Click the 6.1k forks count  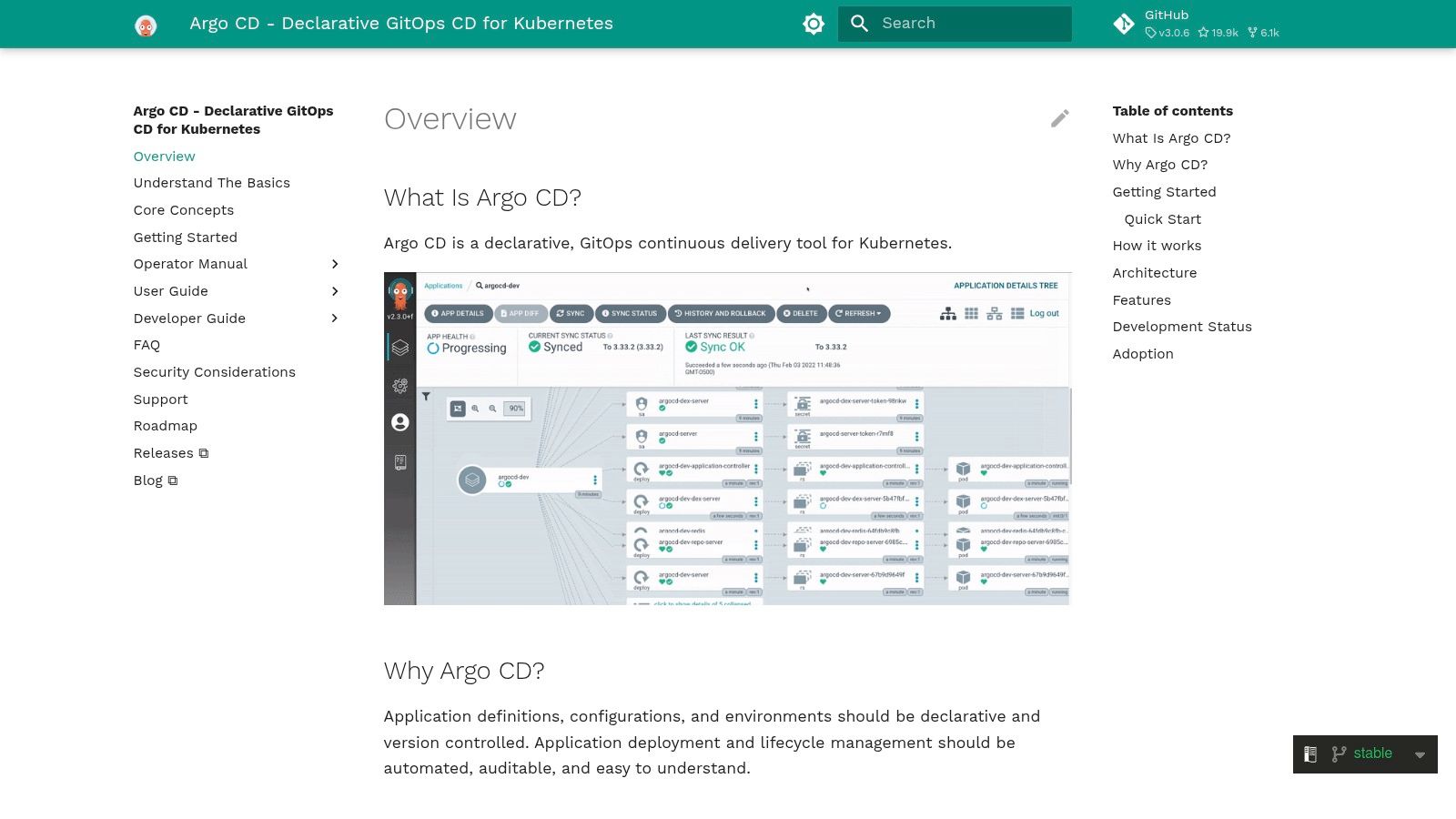[1264, 33]
